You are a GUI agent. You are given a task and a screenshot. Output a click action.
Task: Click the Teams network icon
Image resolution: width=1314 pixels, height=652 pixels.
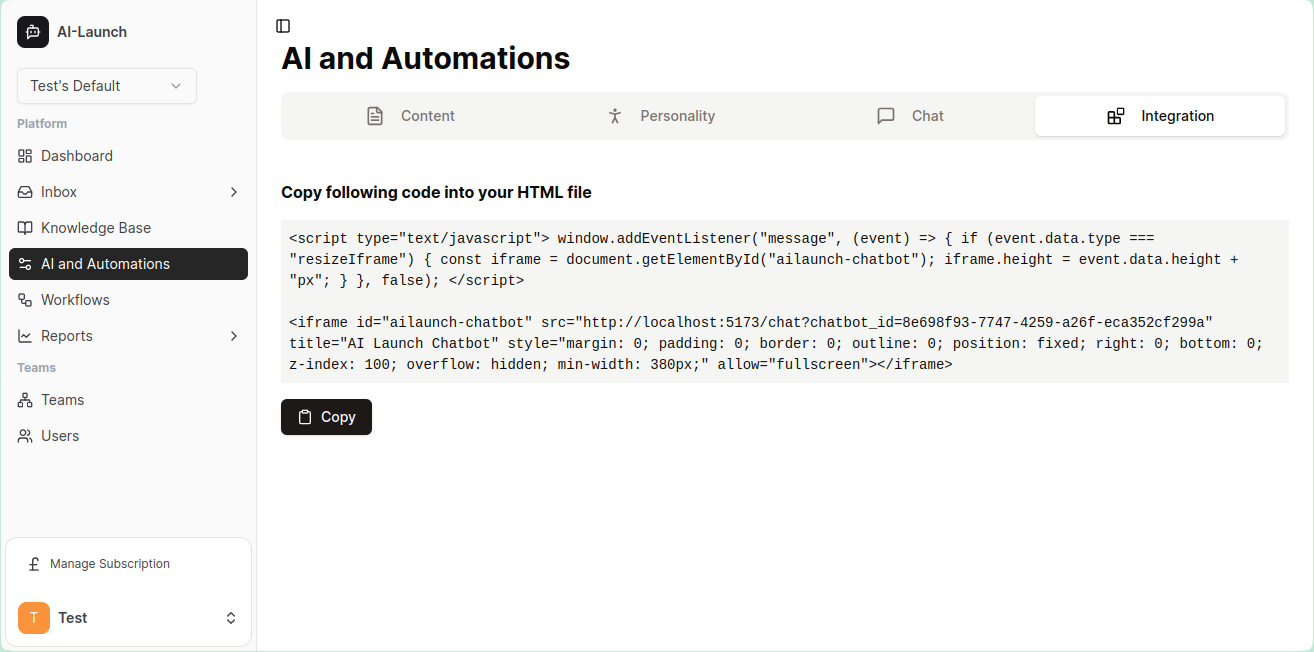[25, 400]
